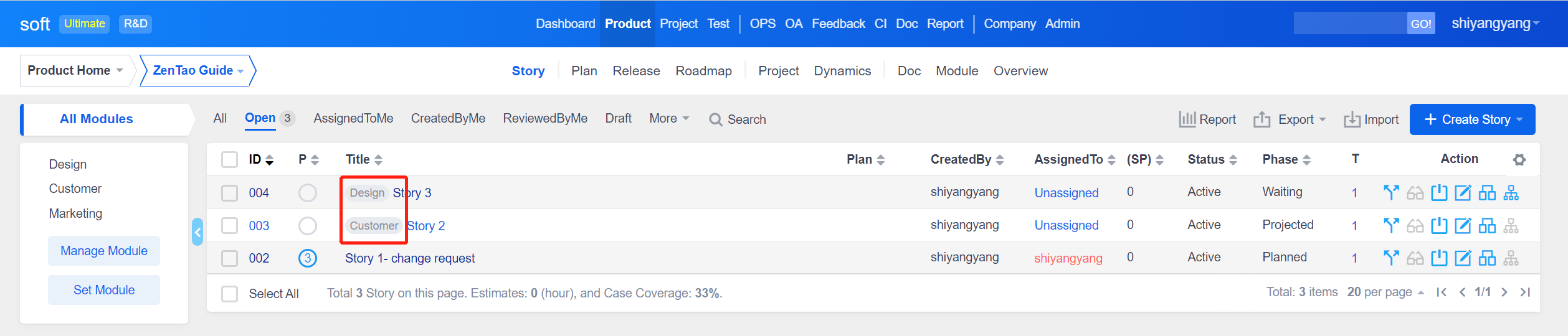
Task: Click the edit pencil icon for story 002
Action: pyautogui.click(x=1463, y=258)
